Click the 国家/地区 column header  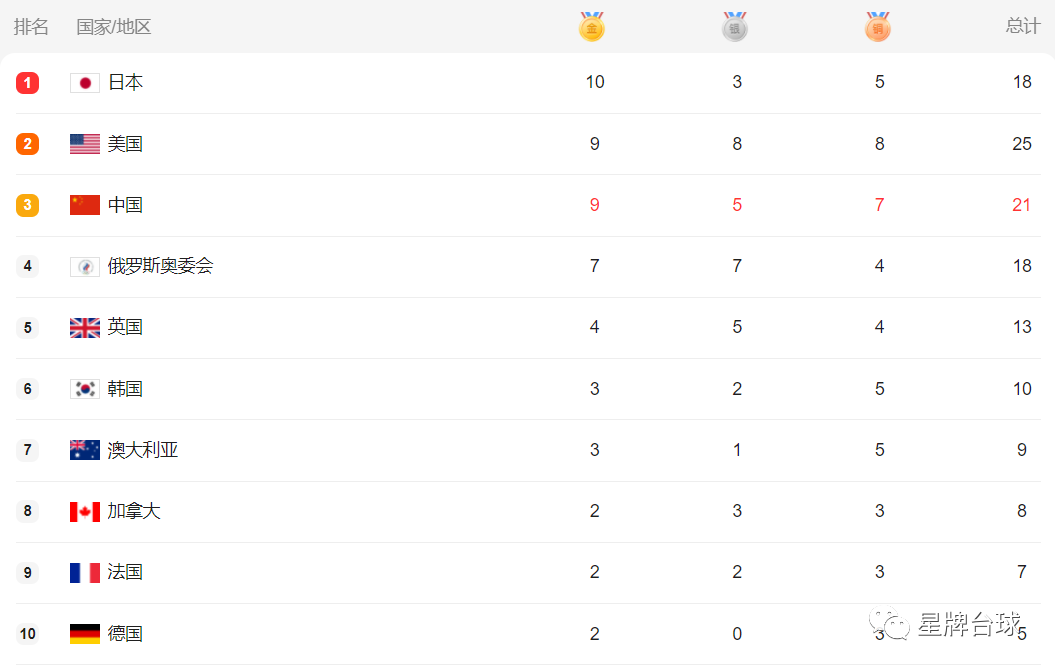114,27
